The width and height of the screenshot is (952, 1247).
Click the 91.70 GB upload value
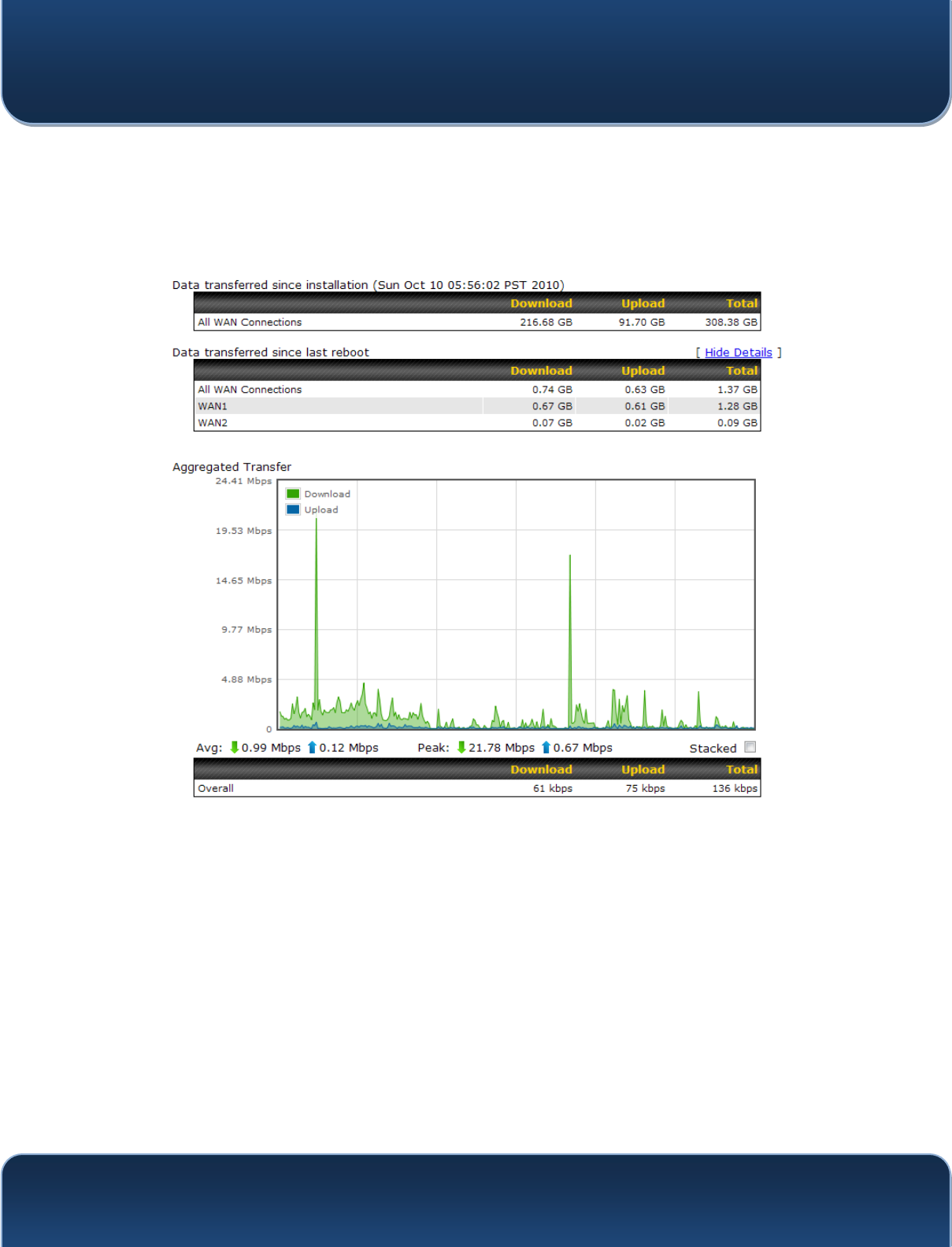pyautogui.click(x=642, y=322)
